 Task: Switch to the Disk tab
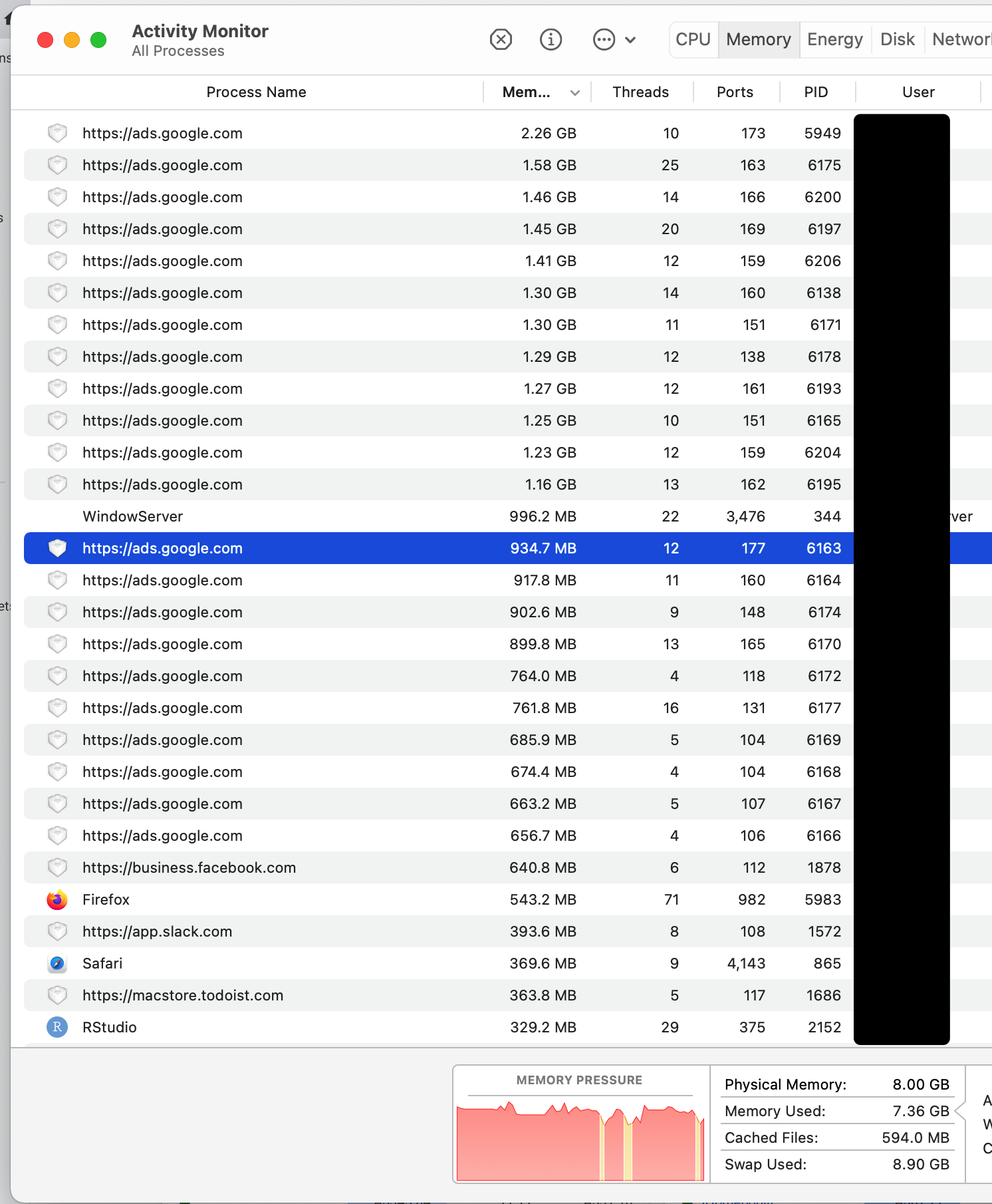pyautogui.click(x=898, y=40)
